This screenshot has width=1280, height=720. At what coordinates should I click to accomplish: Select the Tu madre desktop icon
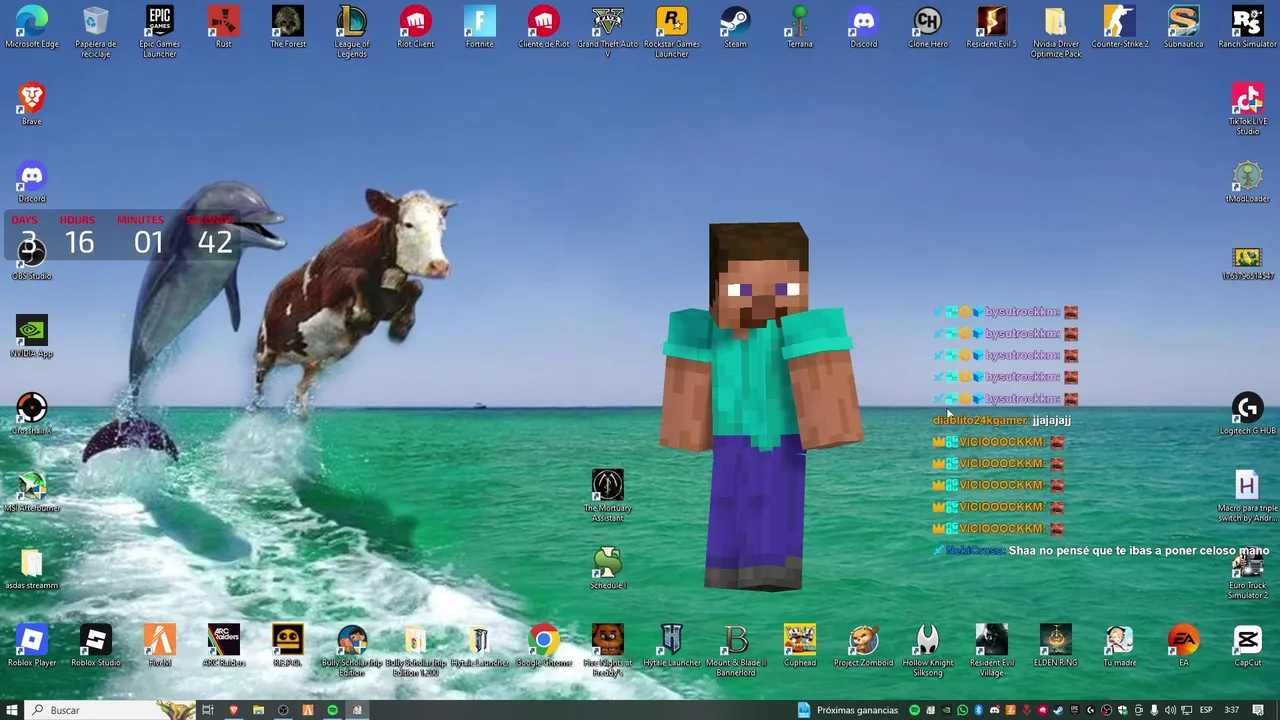tap(1120, 646)
